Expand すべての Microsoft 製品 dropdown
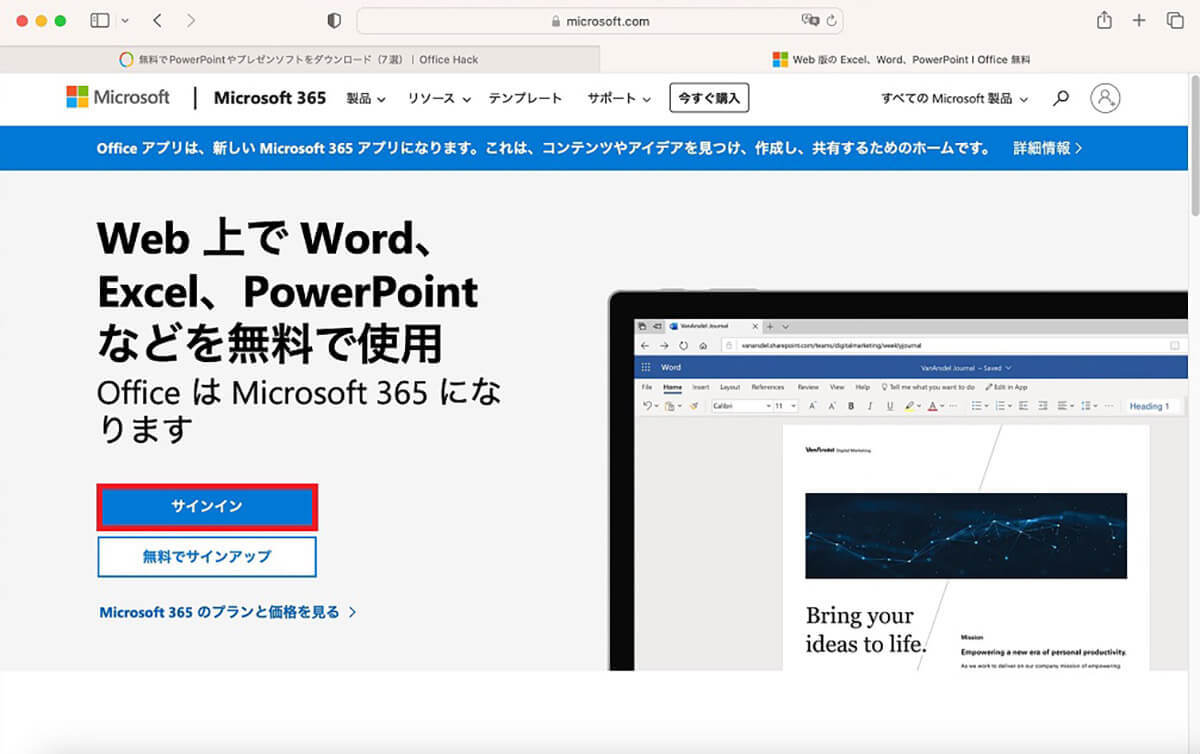Image resolution: width=1200 pixels, height=754 pixels. (x=955, y=98)
